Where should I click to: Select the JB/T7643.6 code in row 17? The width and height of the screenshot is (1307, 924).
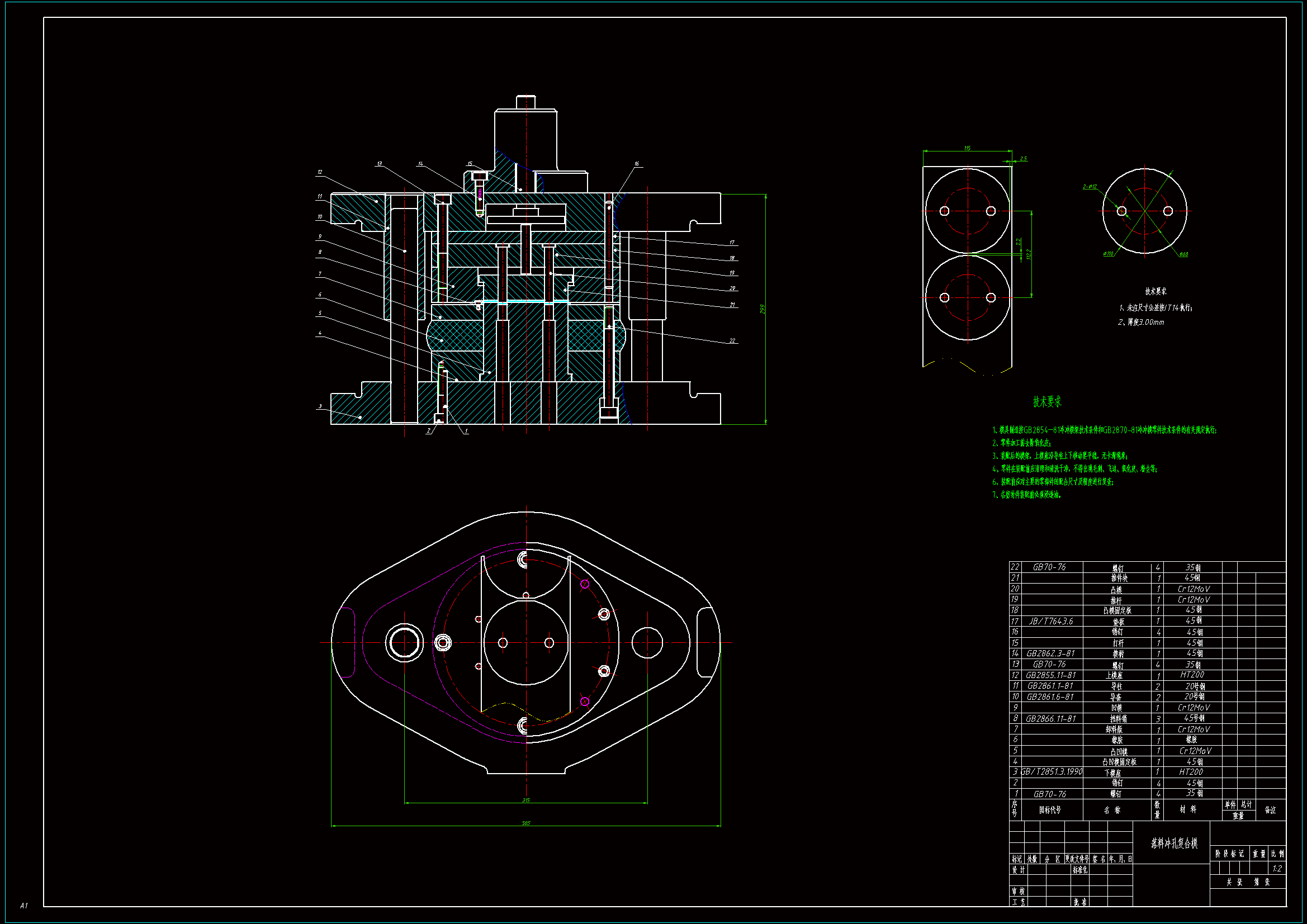pyautogui.click(x=1051, y=621)
